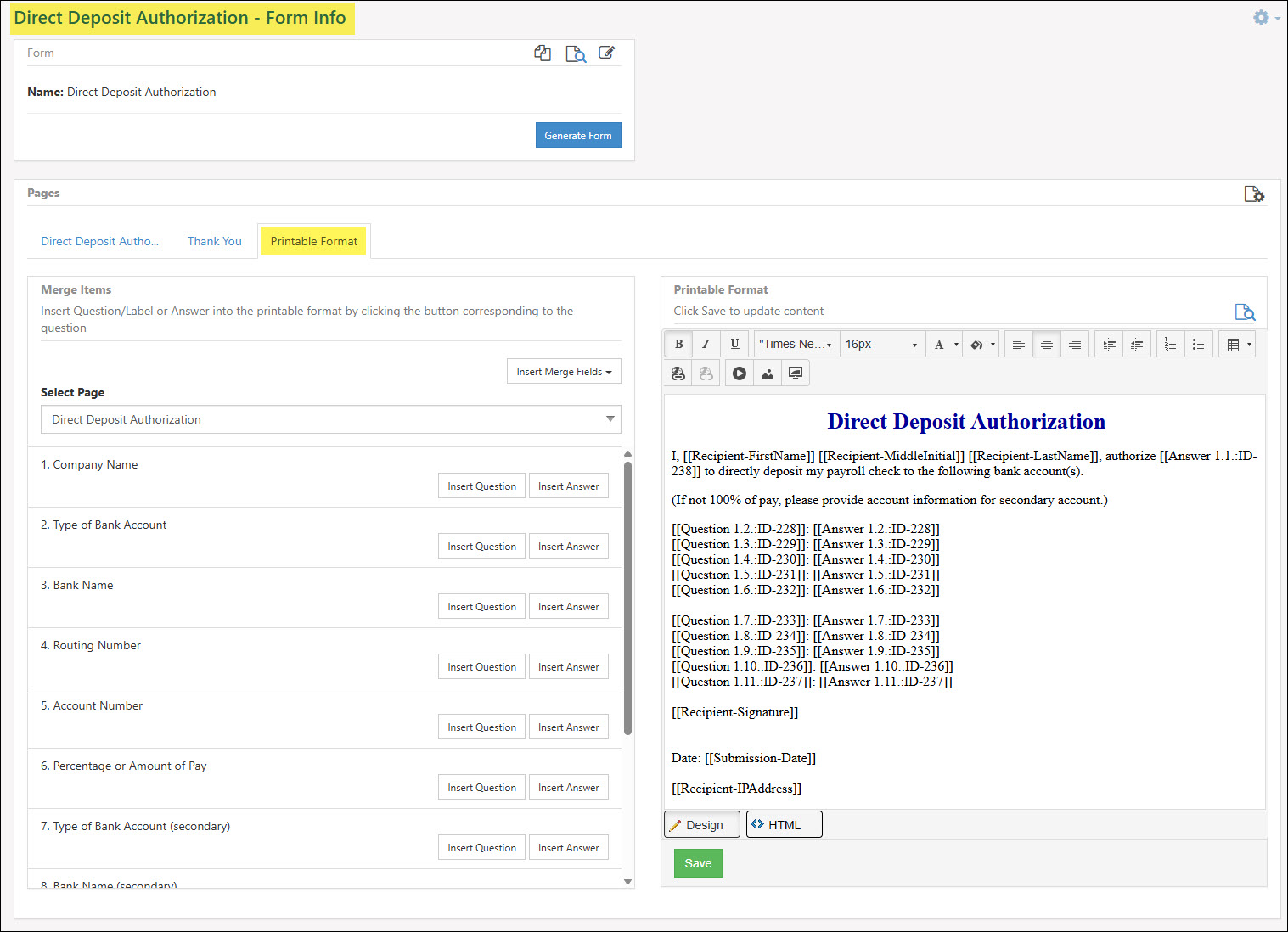Select the Printable Format tab

(x=314, y=241)
